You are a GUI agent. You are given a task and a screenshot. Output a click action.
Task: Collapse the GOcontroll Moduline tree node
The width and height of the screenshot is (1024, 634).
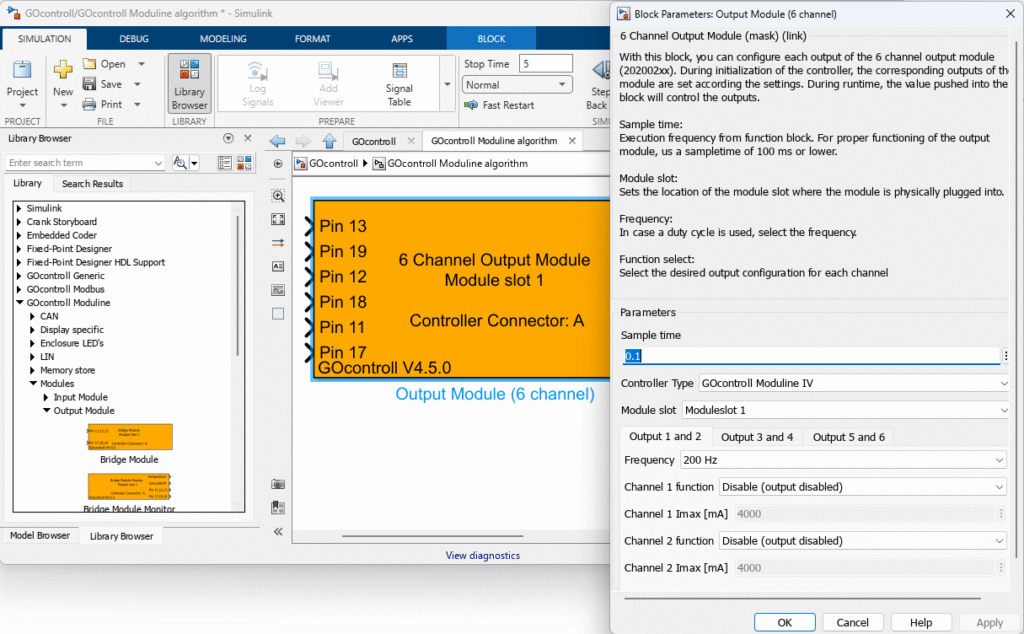click(x=19, y=302)
